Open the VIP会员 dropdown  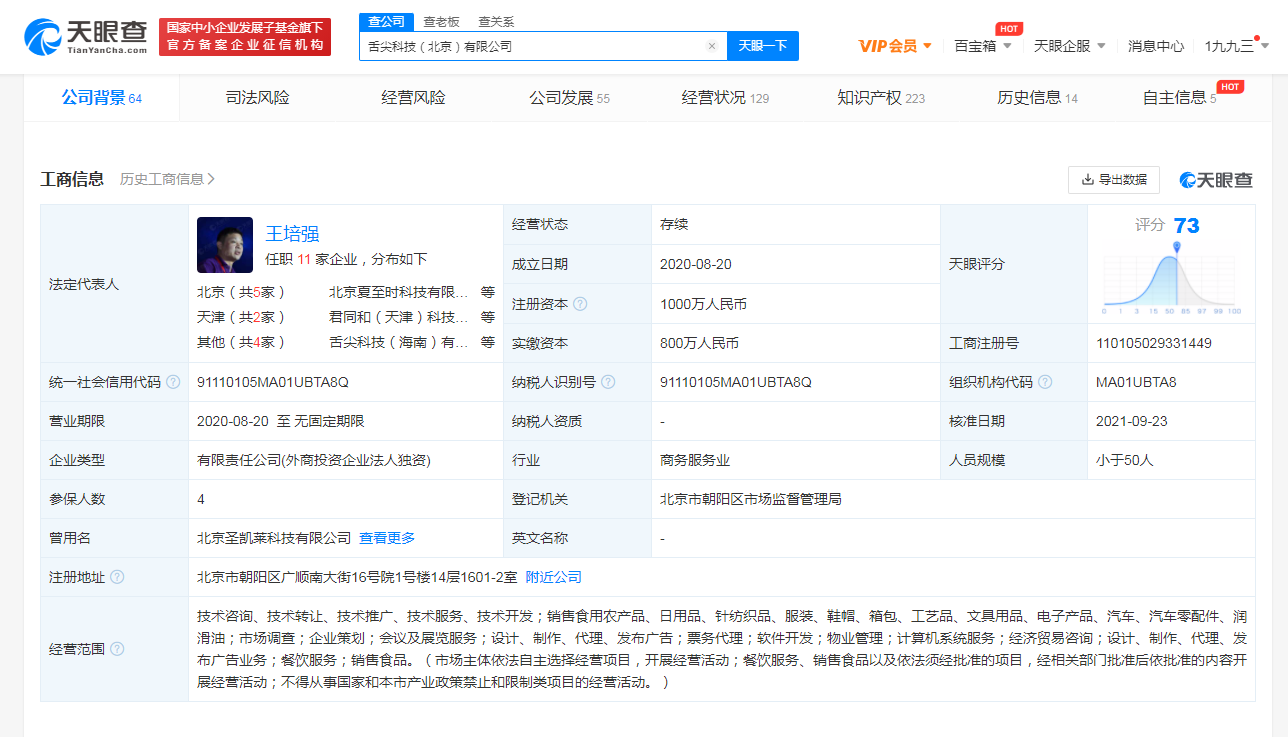[x=895, y=46]
